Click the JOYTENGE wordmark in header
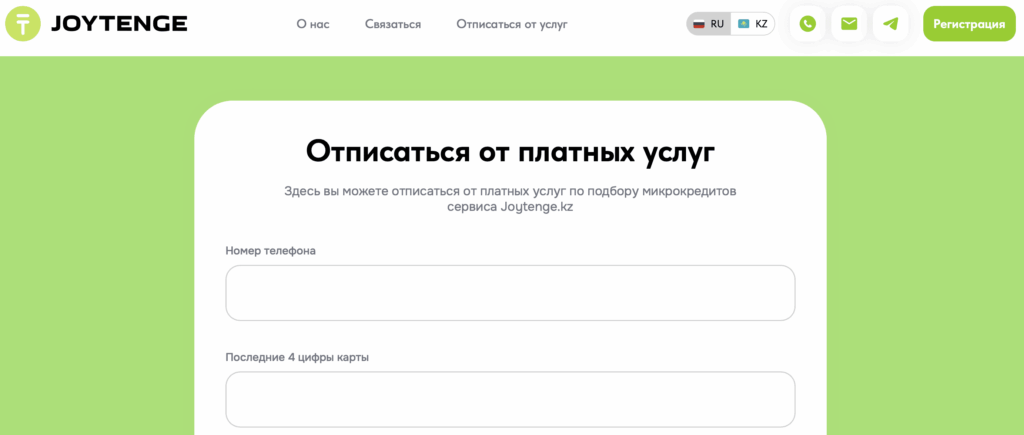 coord(118,23)
